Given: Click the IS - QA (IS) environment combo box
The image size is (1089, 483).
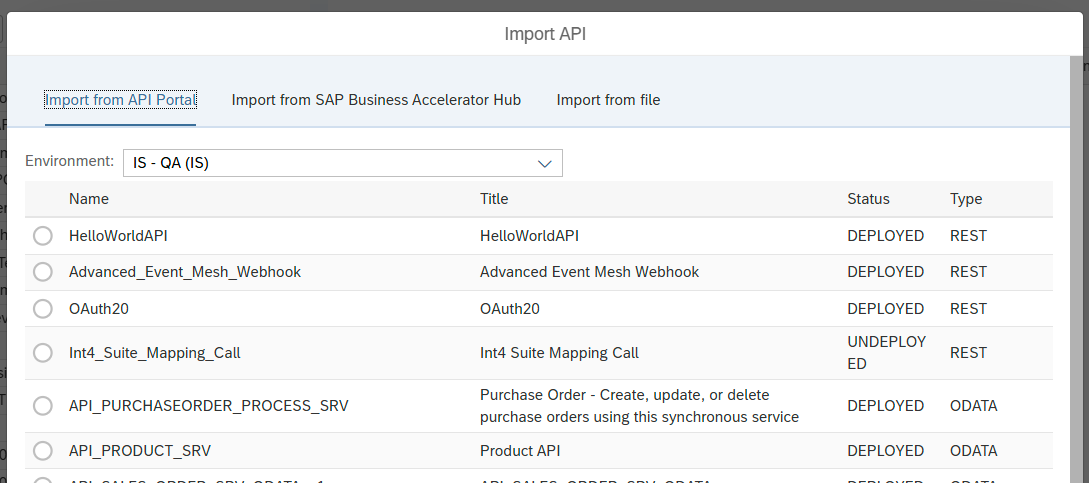Looking at the screenshot, I should [x=330, y=163].
